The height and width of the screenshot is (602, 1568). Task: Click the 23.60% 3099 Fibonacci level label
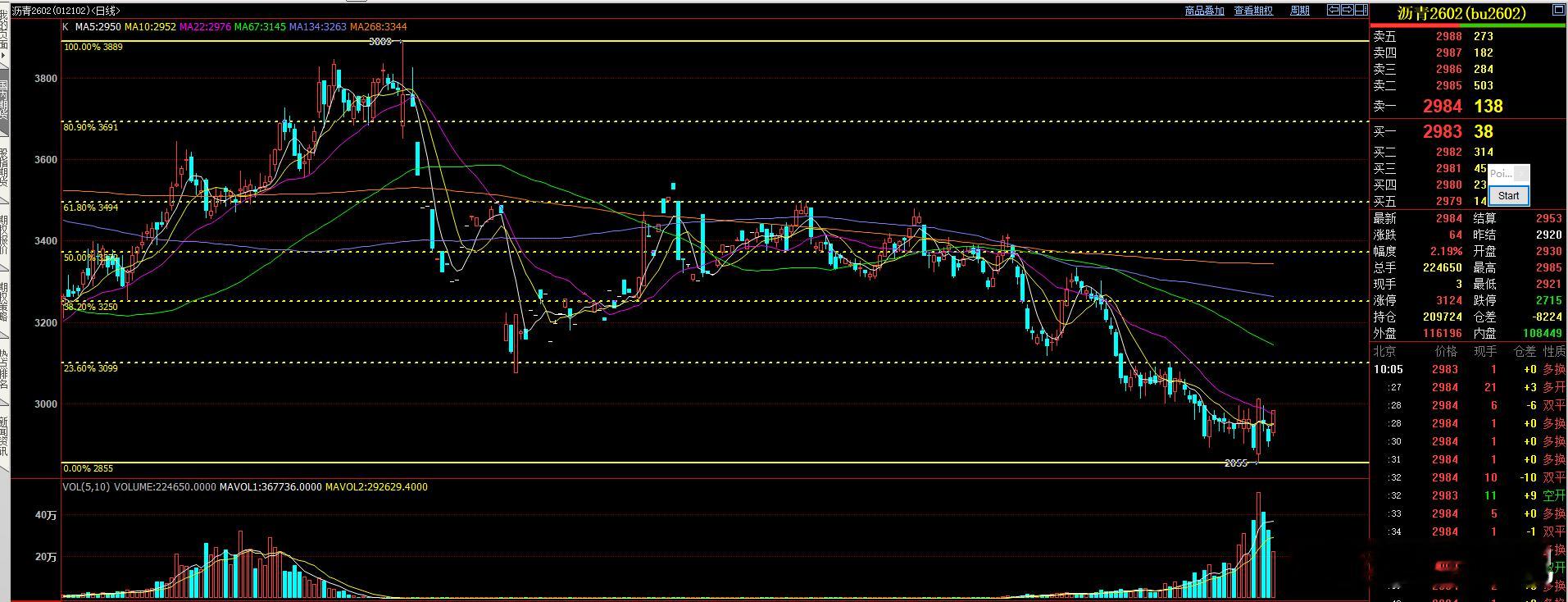91,369
